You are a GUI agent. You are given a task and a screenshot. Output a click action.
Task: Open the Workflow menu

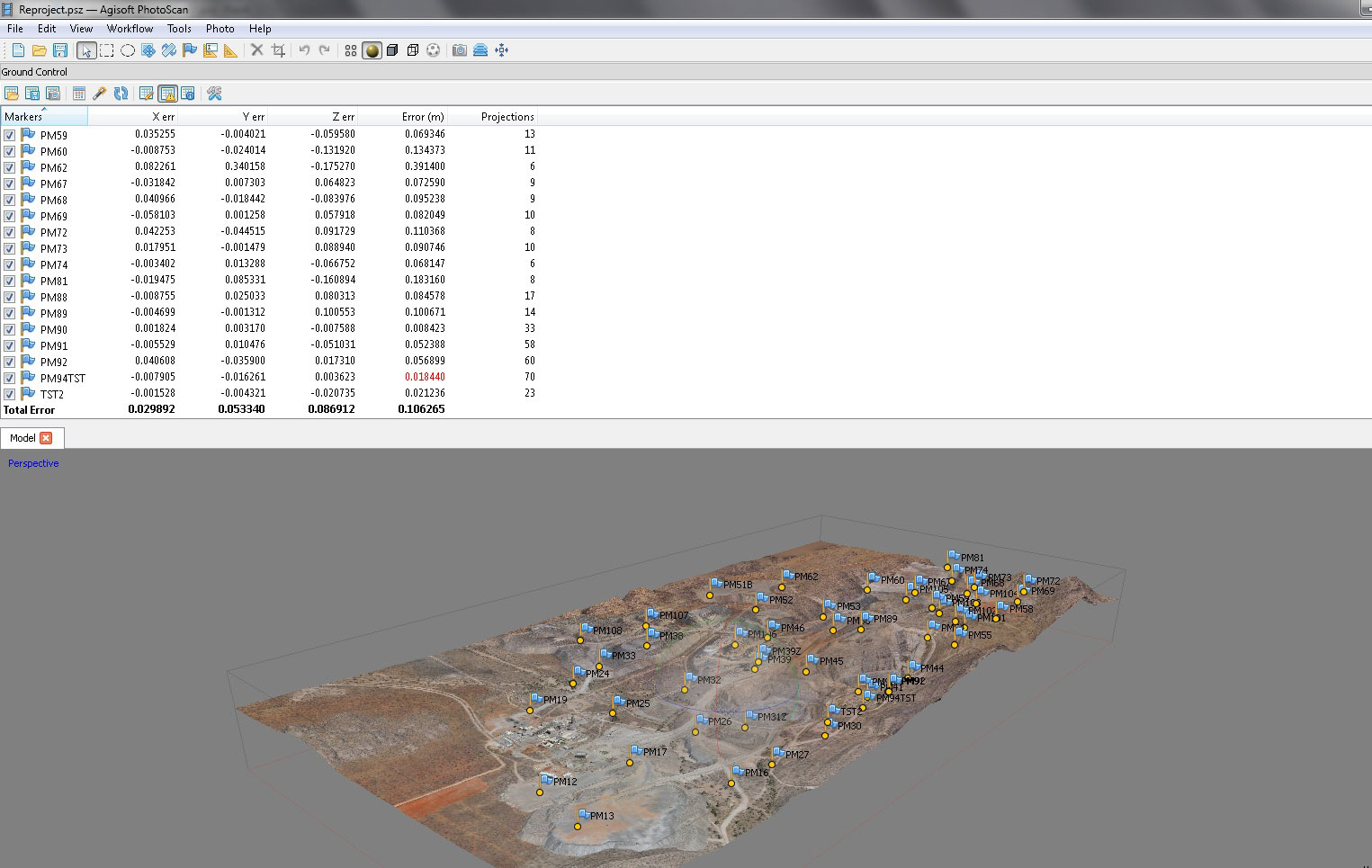point(130,29)
